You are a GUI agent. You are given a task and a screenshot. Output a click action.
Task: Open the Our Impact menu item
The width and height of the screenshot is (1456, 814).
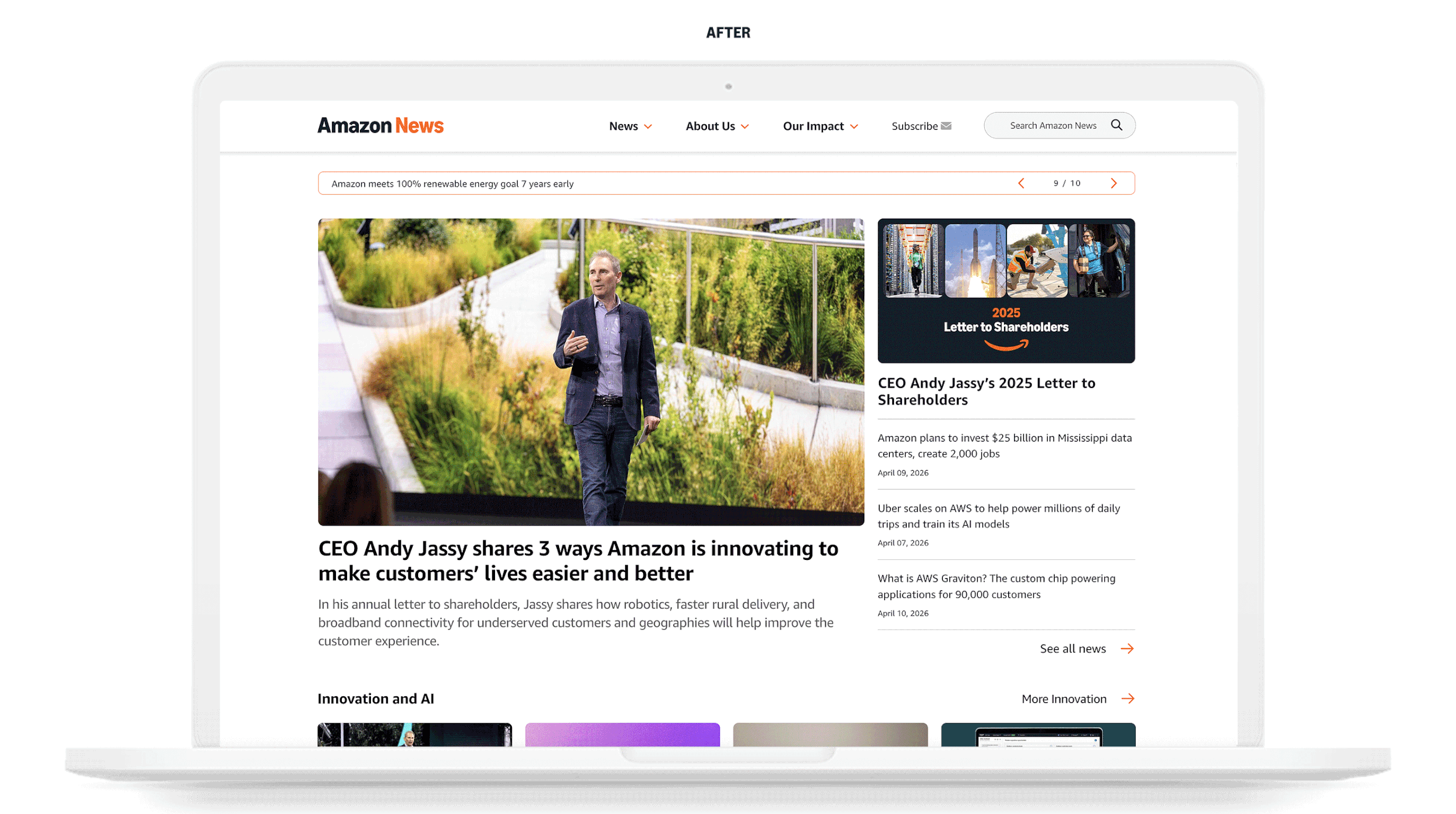tap(813, 126)
